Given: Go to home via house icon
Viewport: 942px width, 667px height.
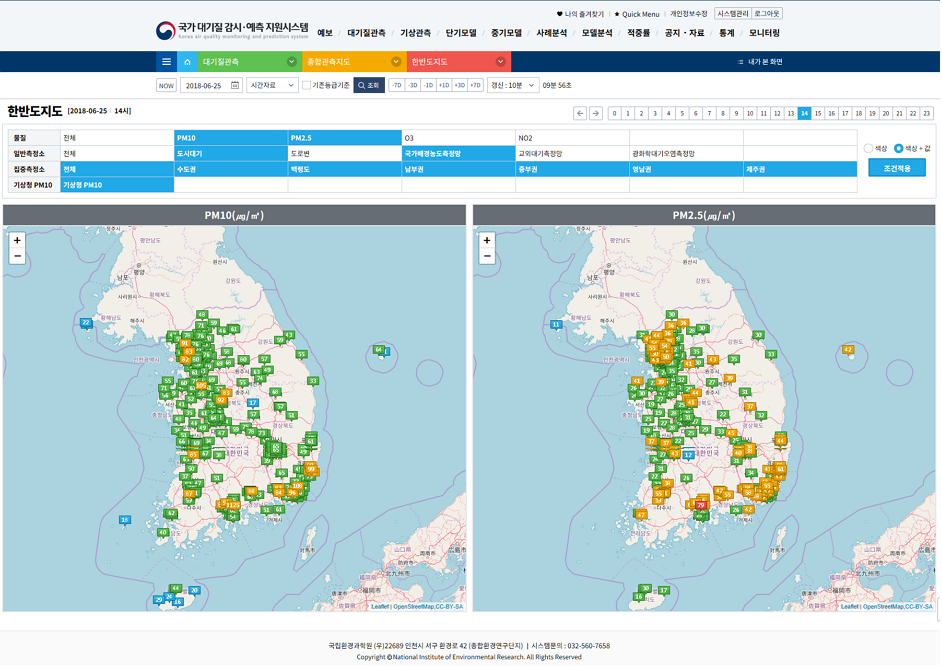Looking at the screenshot, I should [x=187, y=62].
